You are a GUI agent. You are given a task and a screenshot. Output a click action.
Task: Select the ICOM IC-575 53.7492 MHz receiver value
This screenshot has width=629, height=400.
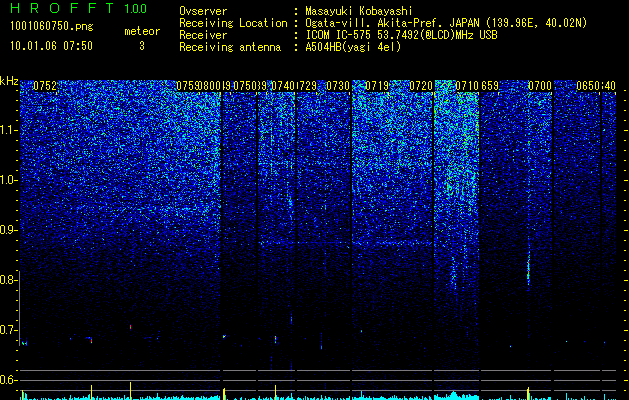(401, 35)
